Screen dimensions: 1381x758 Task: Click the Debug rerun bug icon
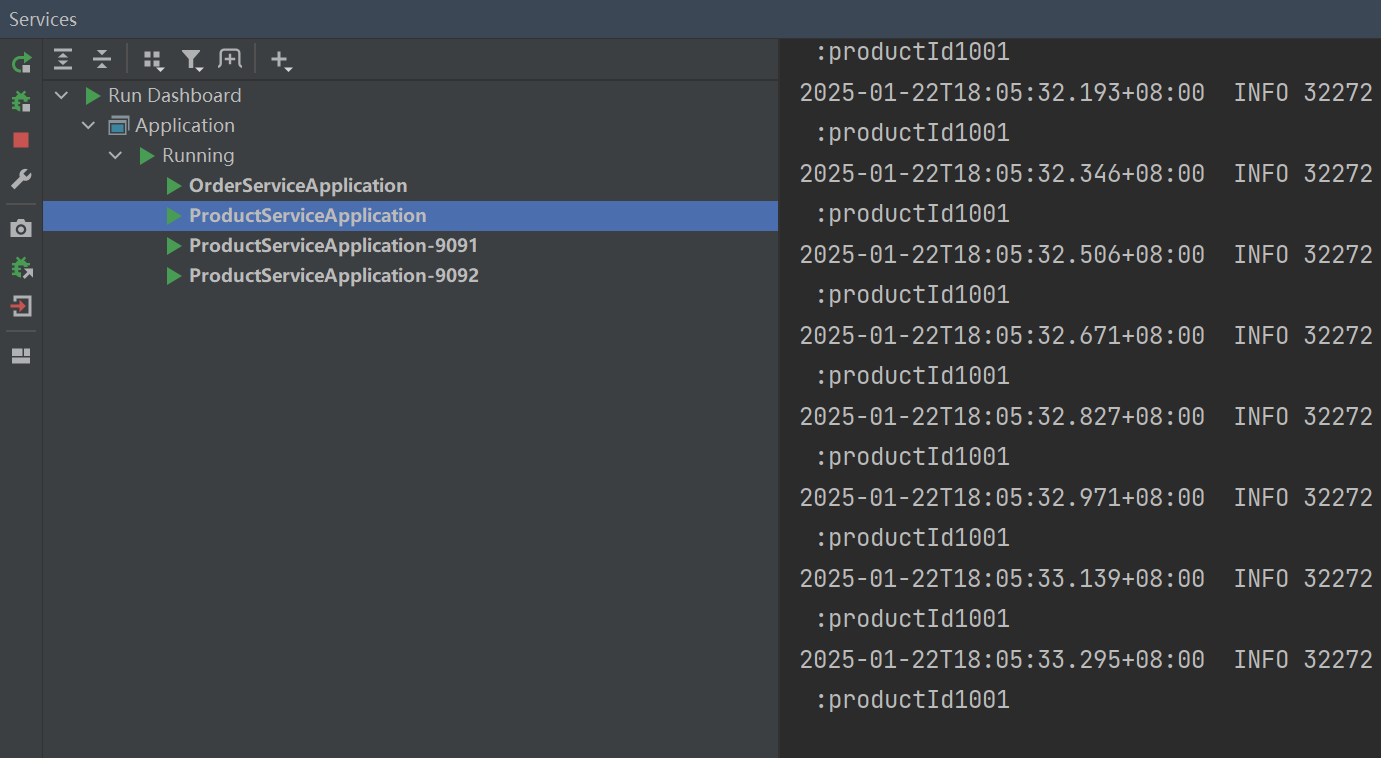pyautogui.click(x=21, y=102)
